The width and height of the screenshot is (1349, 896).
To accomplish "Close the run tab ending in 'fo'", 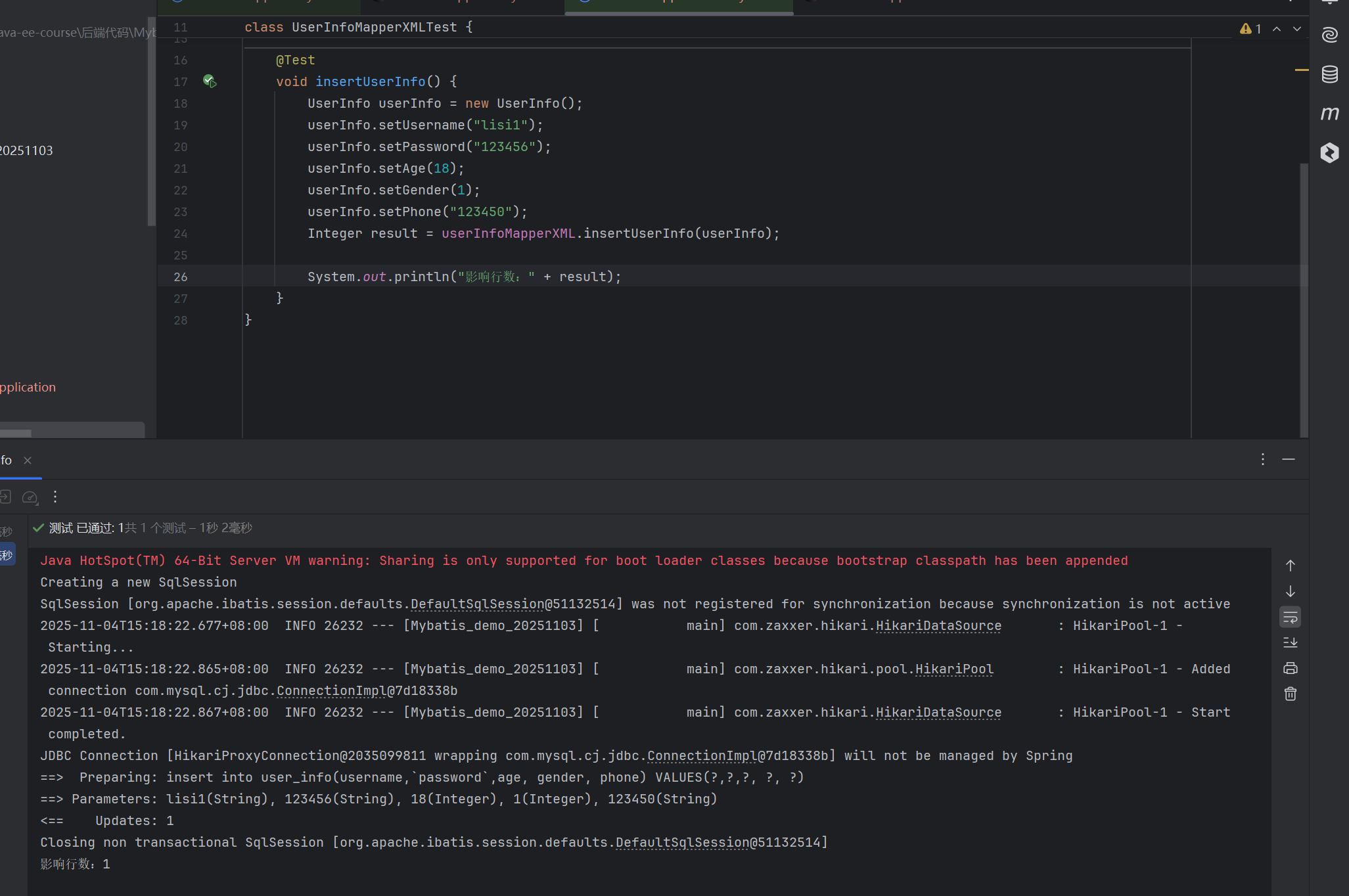I will pos(28,460).
